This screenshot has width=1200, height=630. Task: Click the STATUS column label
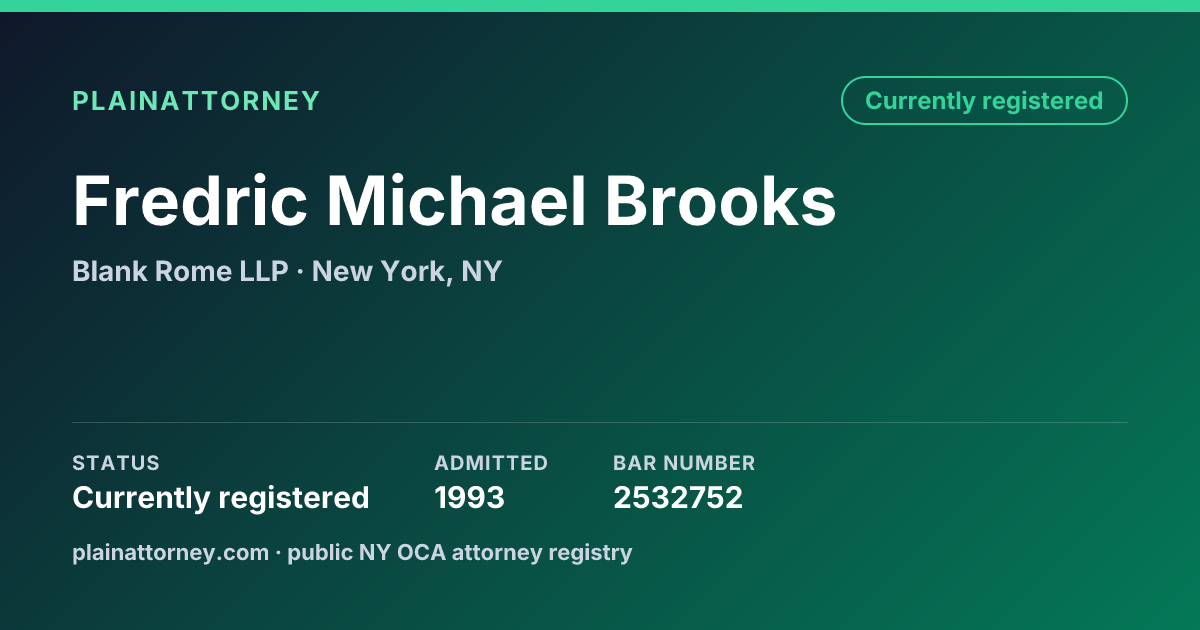(x=116, y=463)
